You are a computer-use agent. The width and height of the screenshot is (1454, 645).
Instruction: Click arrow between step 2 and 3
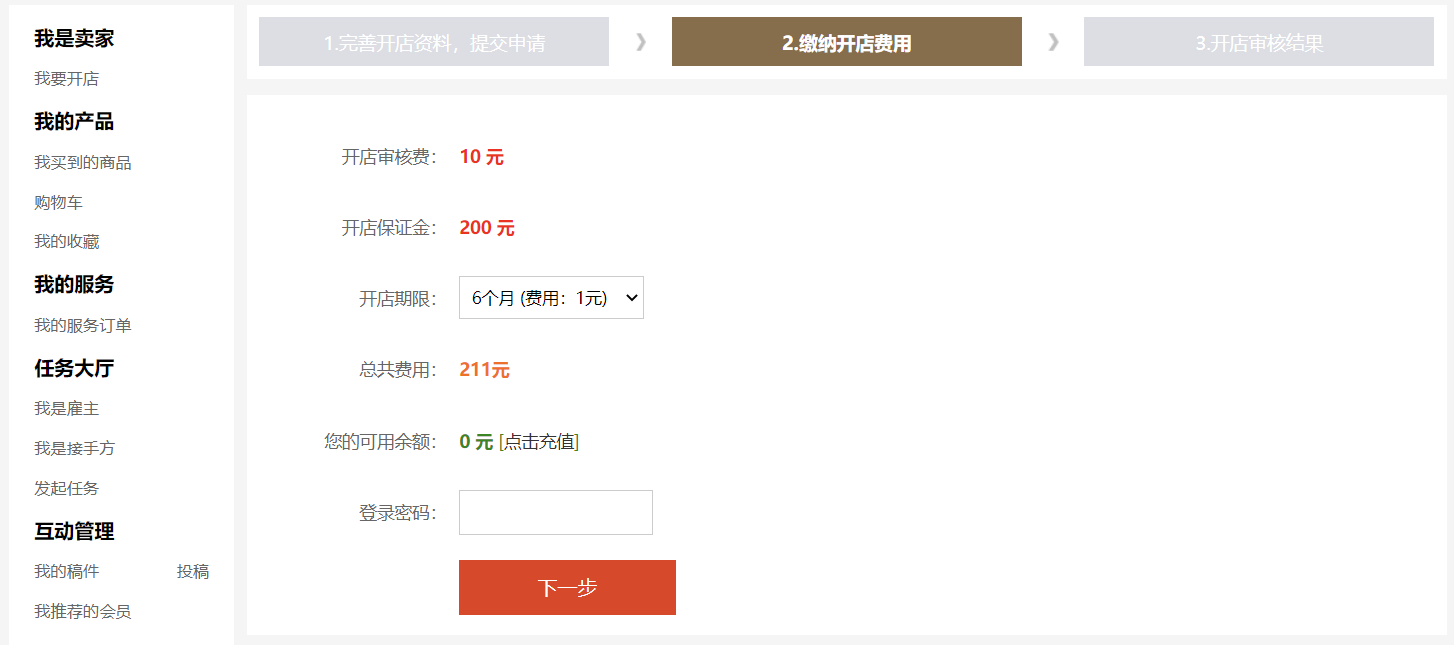[1053, 42]
